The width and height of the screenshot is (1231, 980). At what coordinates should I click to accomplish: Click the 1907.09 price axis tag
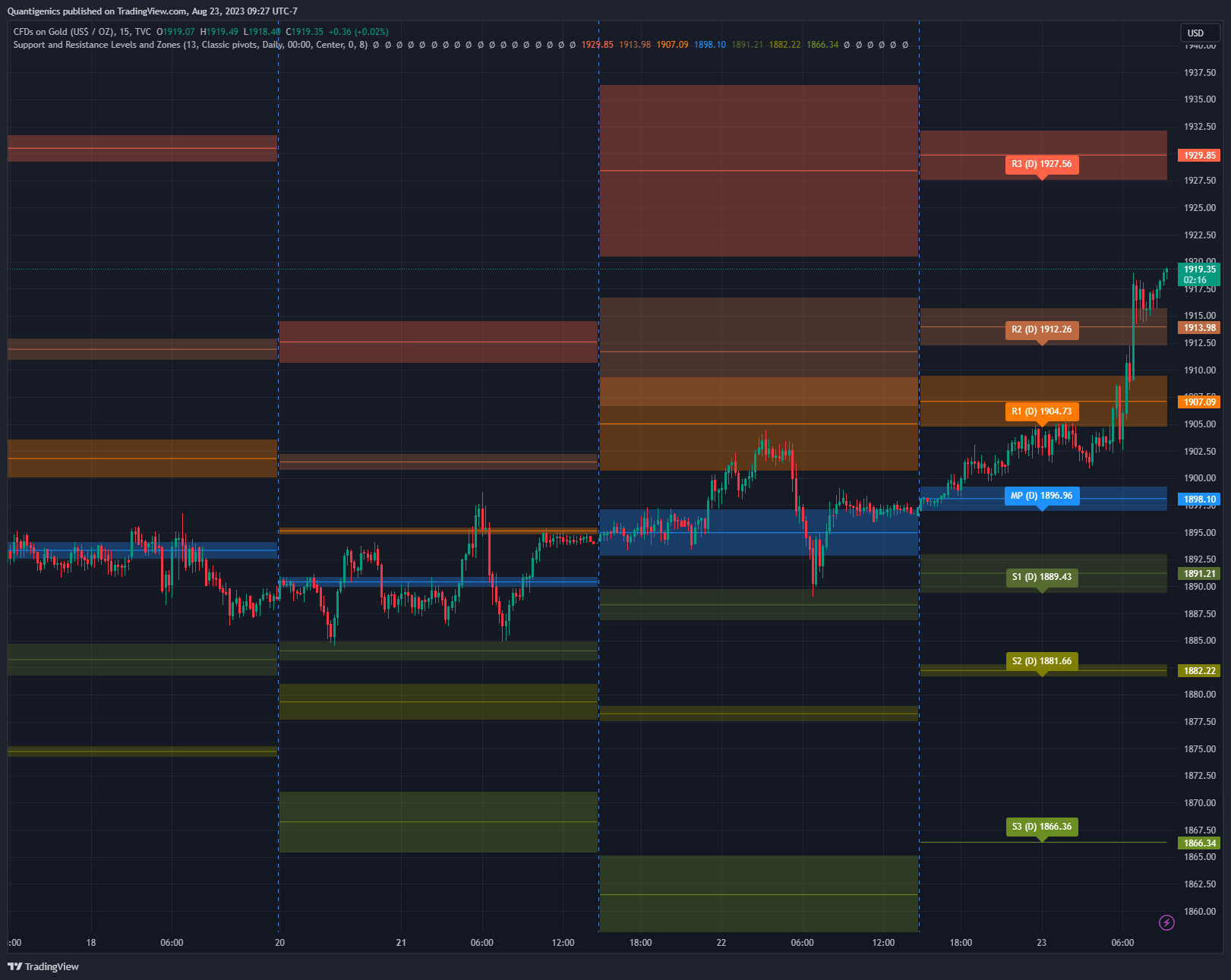pyautogui.click(x=1199, y=402)
